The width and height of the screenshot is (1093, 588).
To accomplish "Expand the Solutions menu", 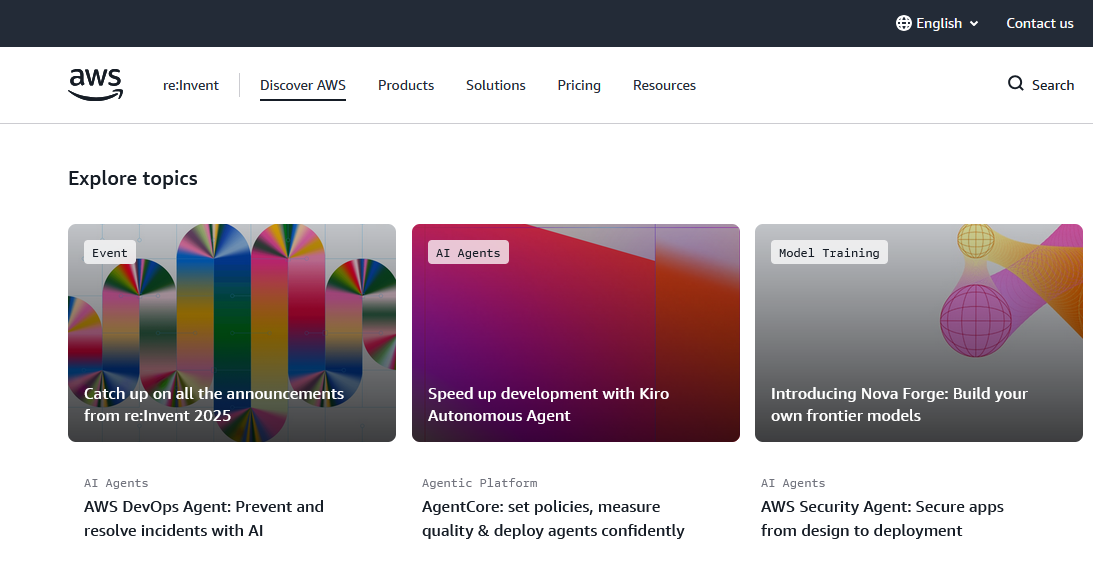I will click(x=496, y=85).
